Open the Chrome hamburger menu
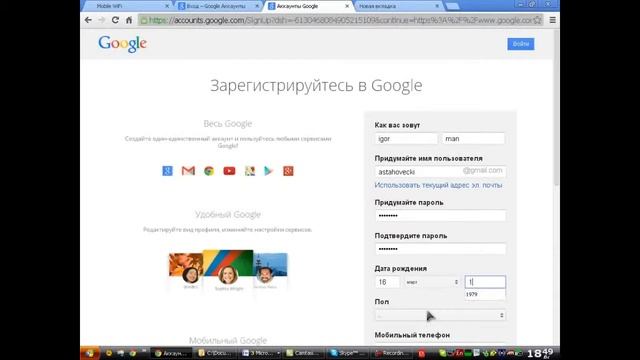This screenshot has width=640, height=360. pos(552,20)
